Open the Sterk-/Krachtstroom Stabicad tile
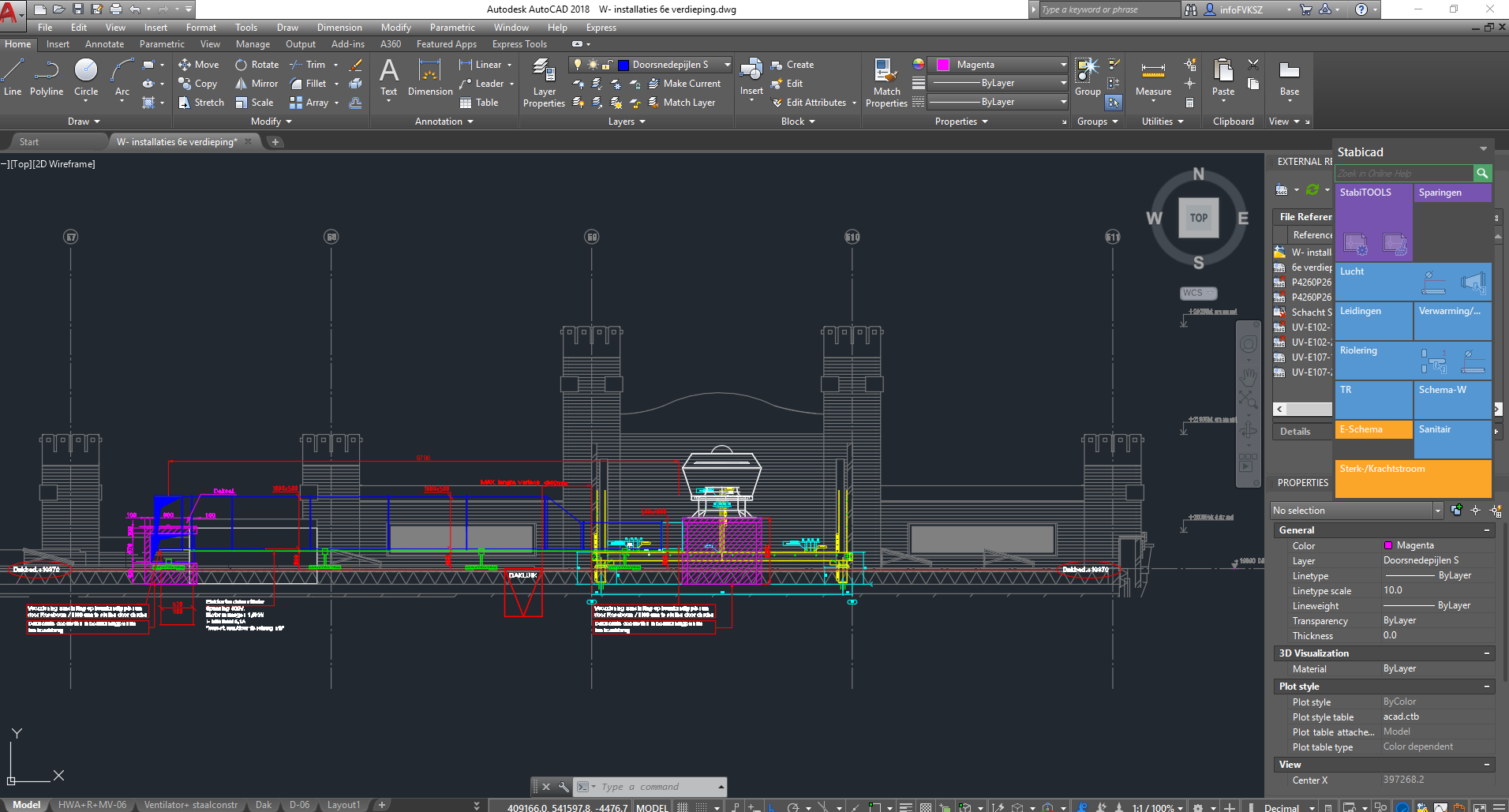Viewport: 1509px width, 812px height. 1412,479
